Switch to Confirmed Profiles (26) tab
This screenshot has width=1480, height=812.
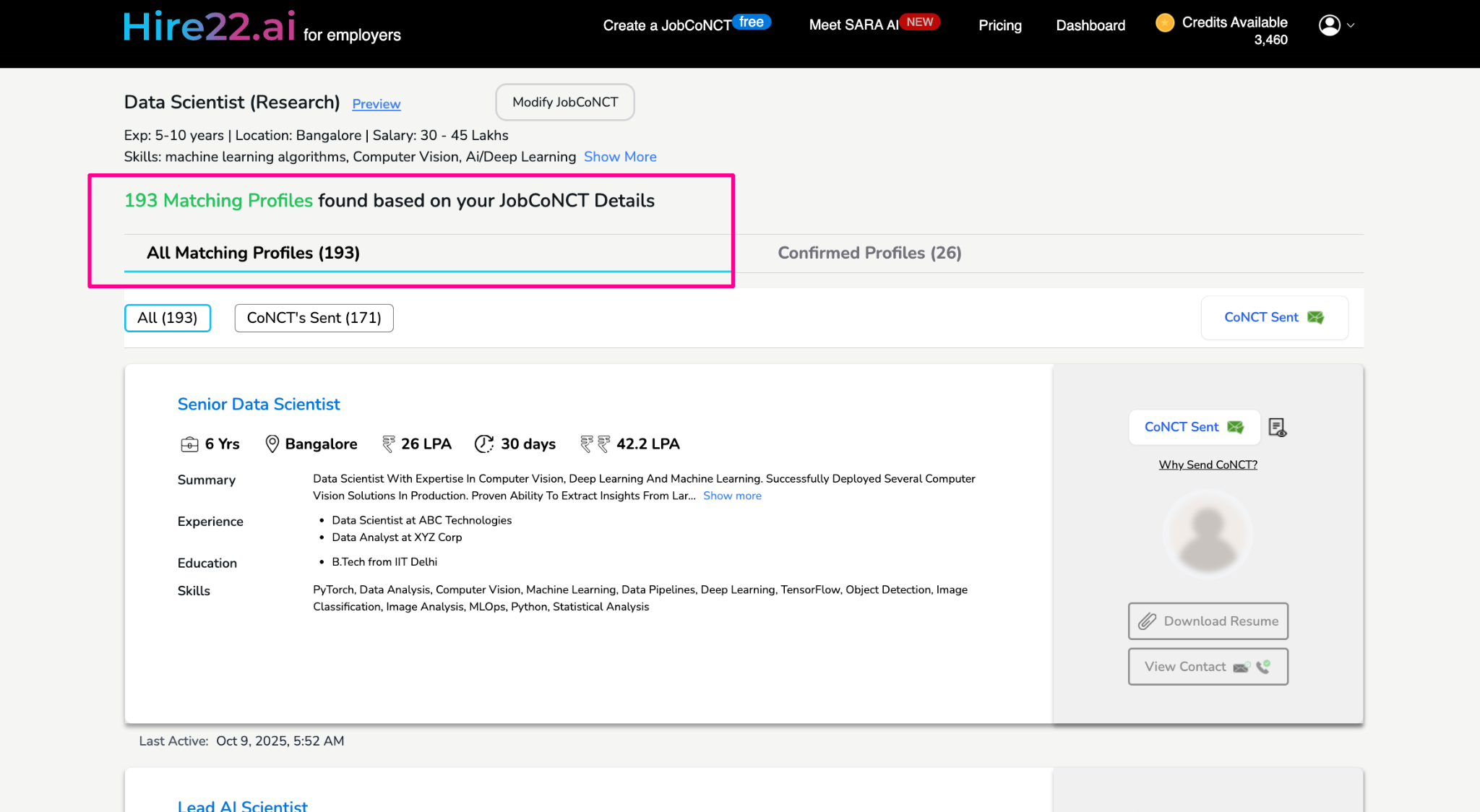pyautogui.click(x=869, y=253)
